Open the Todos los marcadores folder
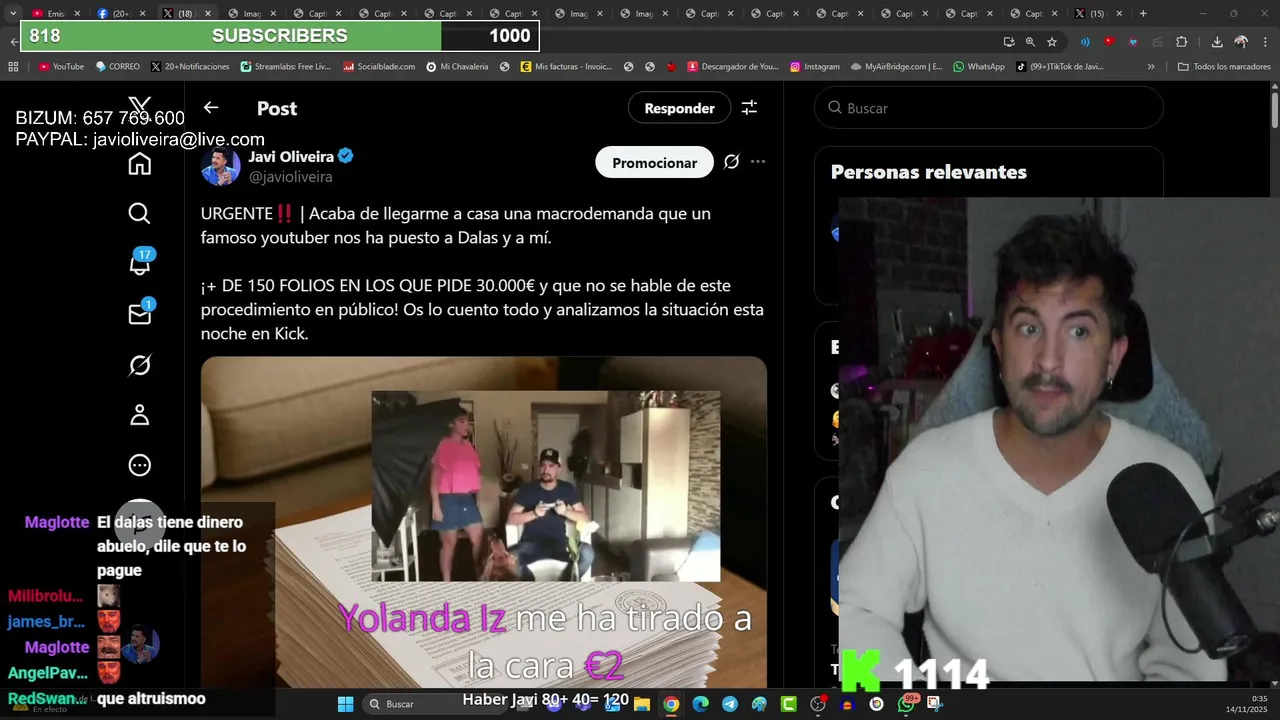The height and width of the screenshot is (720, 1280). tap(1224, 66)
